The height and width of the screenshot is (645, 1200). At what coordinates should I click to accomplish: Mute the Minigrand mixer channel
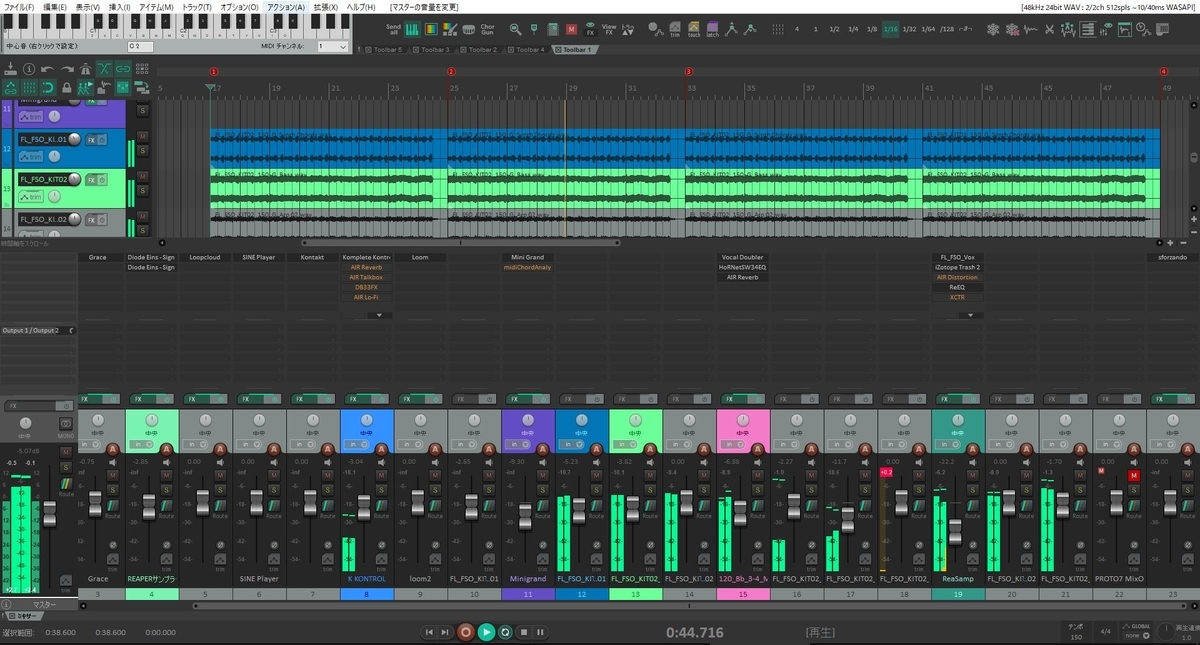click(543, 475)
